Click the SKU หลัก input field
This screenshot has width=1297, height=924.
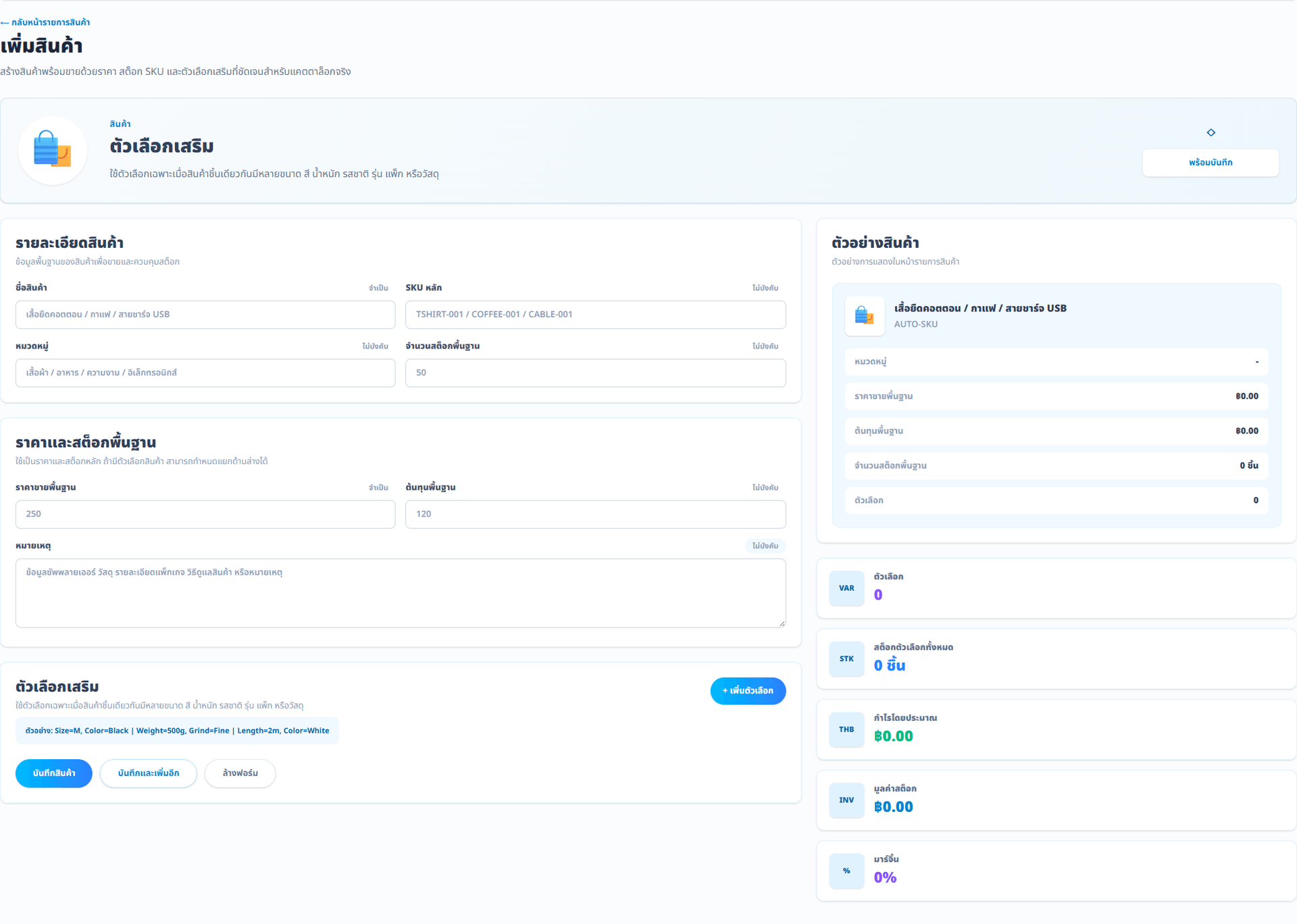click(x=595, y=315)
